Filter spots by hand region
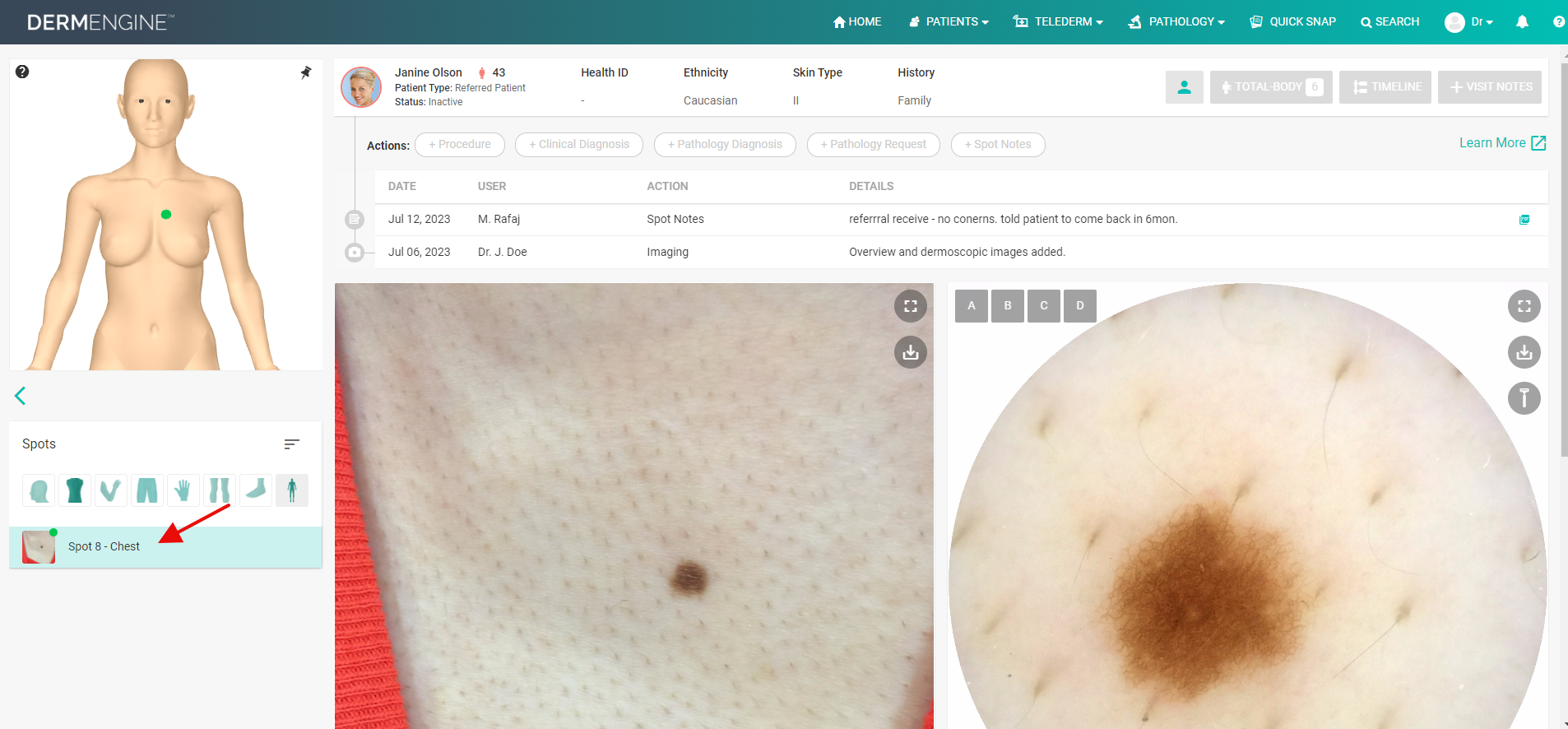This screenshot has width=1568, height=729. click(x=183, y=490)
